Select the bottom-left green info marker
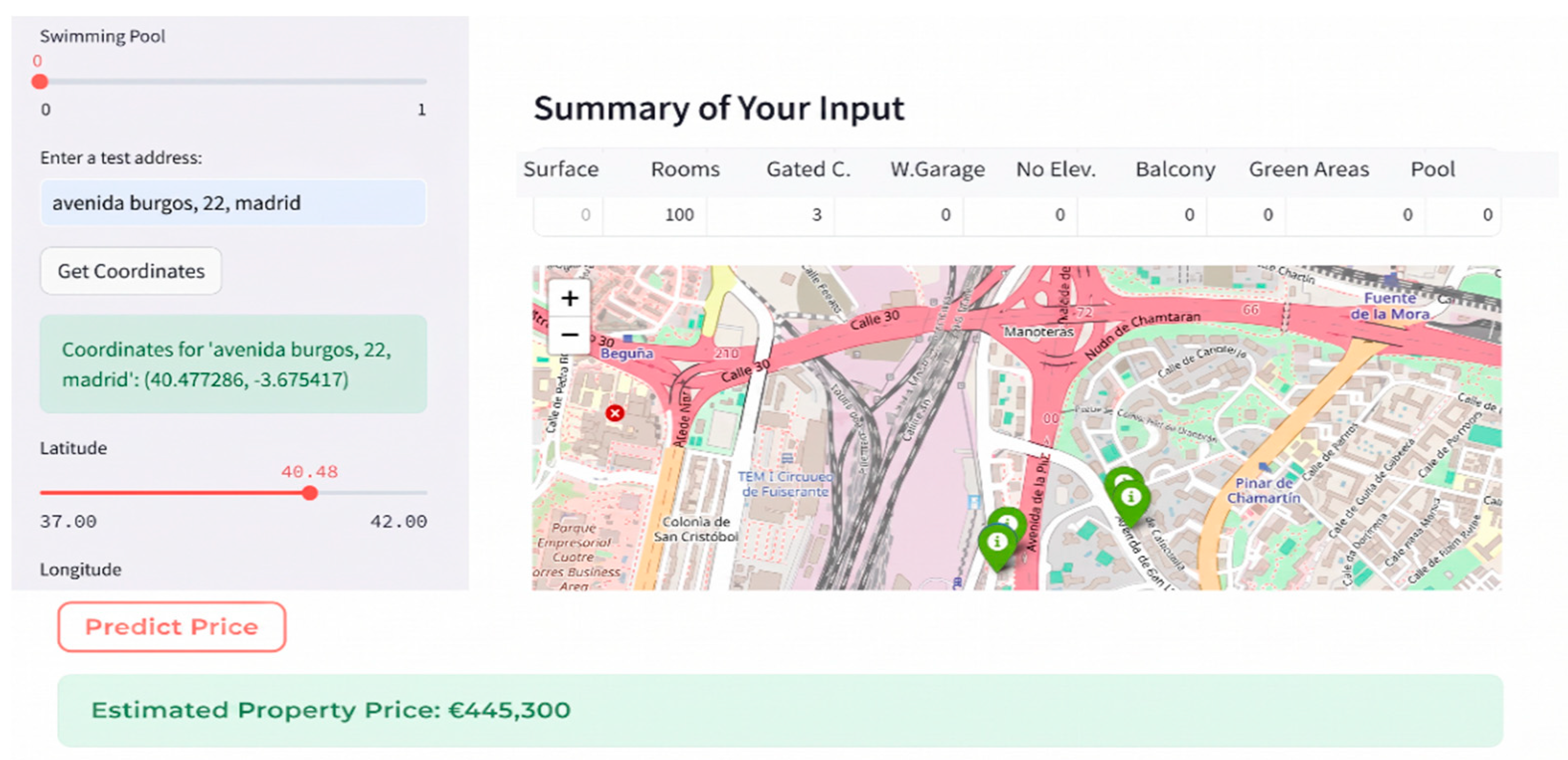The image size is (1568, 760). pyautogui.click(x=996, y=546)
